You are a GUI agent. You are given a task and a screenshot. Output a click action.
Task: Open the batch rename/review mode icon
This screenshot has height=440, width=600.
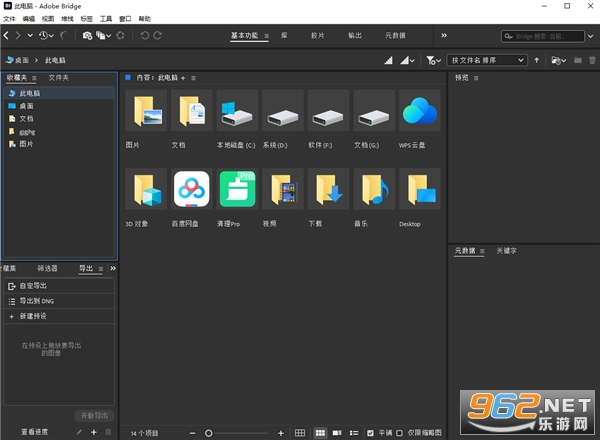point(103,36)
